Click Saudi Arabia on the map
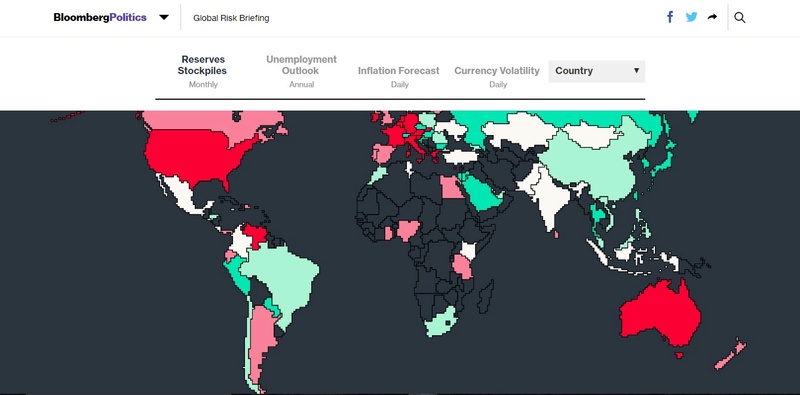 [x=482, y=191]
